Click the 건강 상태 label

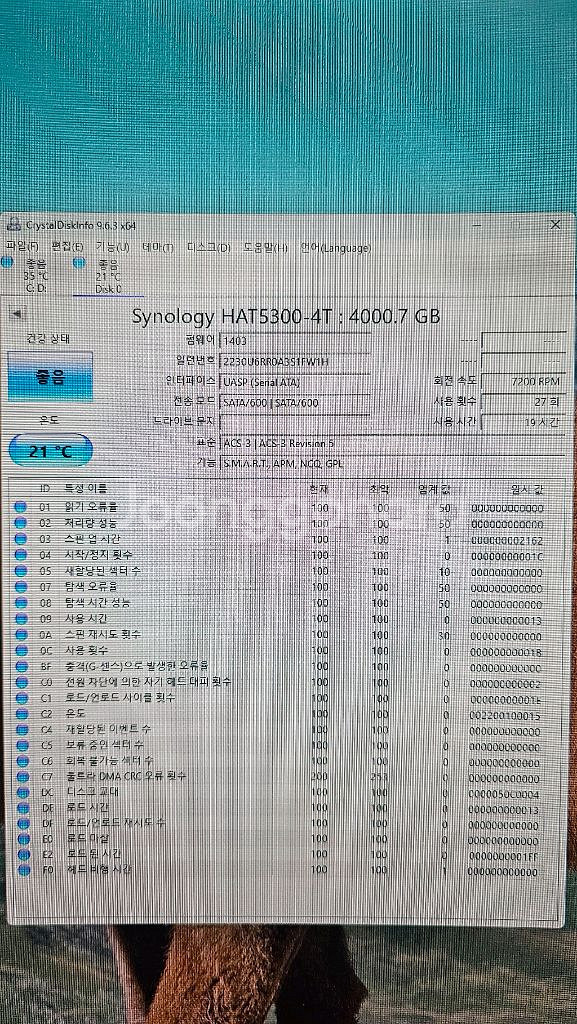[48, 339]
